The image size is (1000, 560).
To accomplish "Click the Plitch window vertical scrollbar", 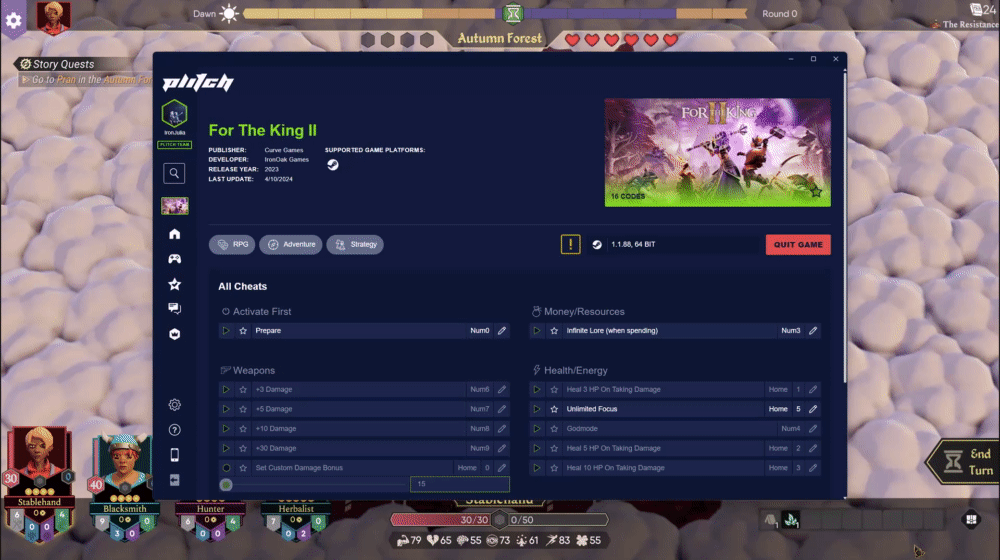I will click(x=845, y=226).
